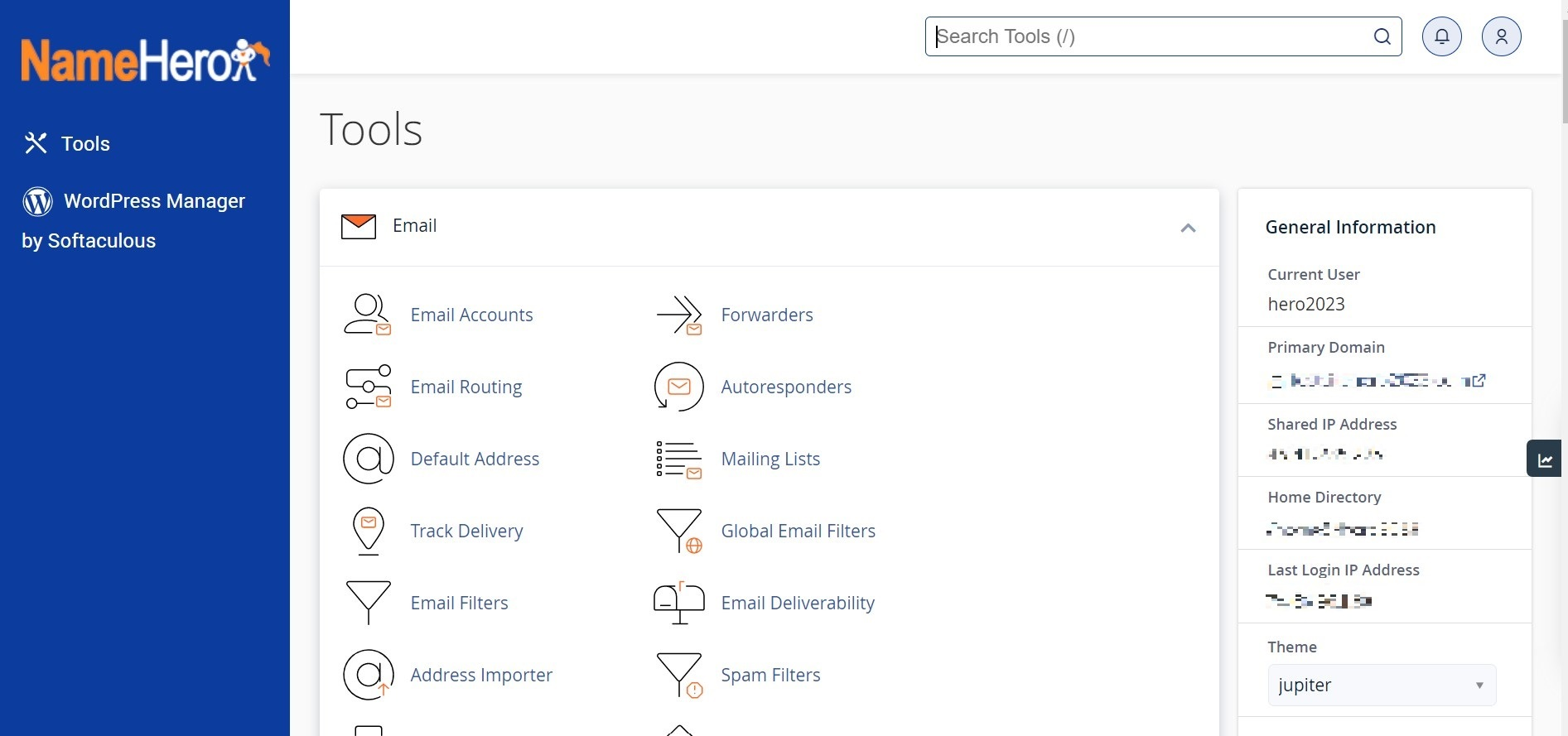Viewport: 1568px width, 736px height.
Task: Click the Autoresponders envelope icon
Action: tap(679, 387)
